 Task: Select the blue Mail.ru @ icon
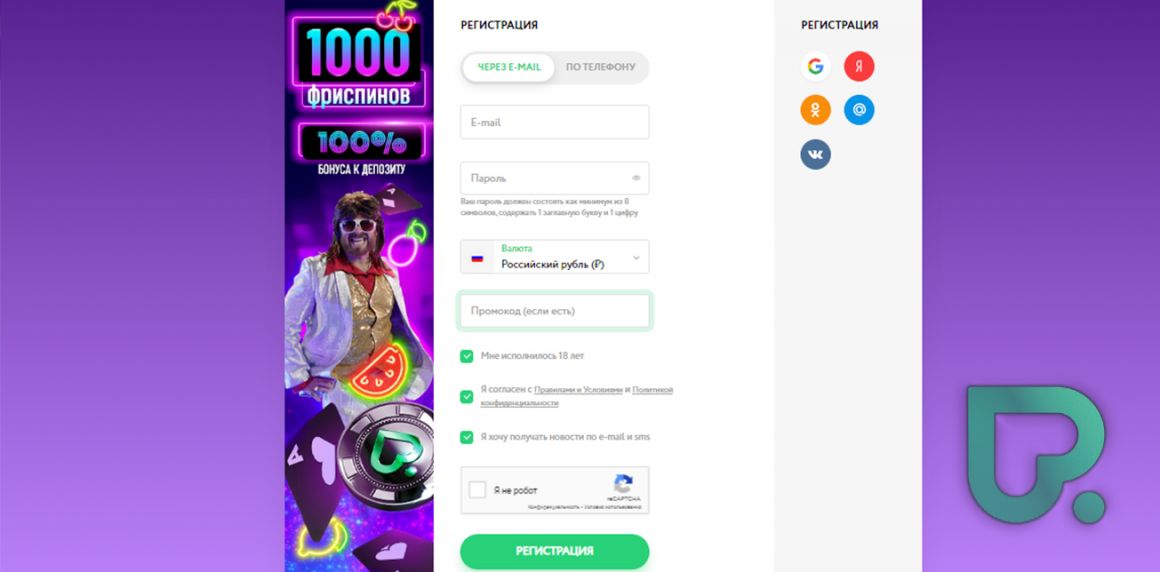coord(859,110)
